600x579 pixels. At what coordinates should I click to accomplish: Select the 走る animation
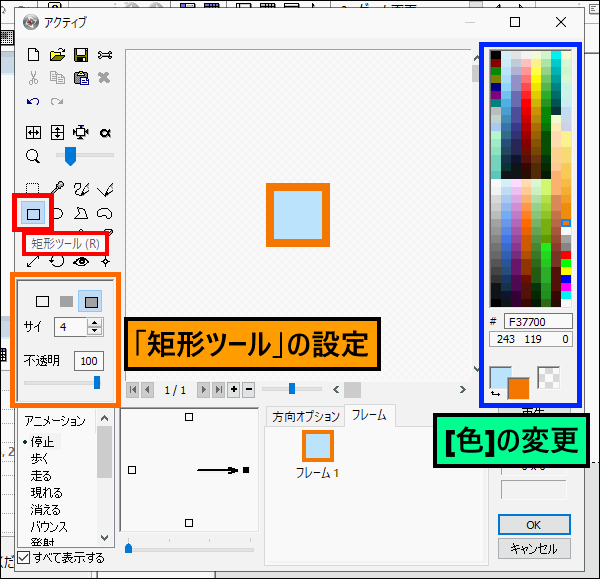point(41,476)
